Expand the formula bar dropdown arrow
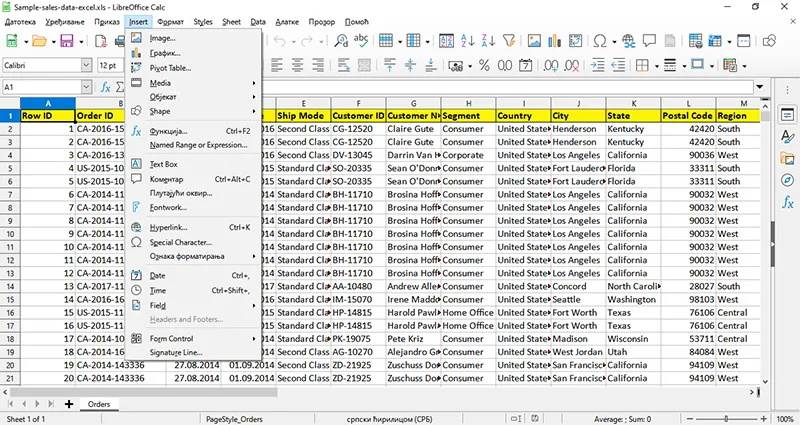Screen dimensions: 800x425 [x=760, y=87]
